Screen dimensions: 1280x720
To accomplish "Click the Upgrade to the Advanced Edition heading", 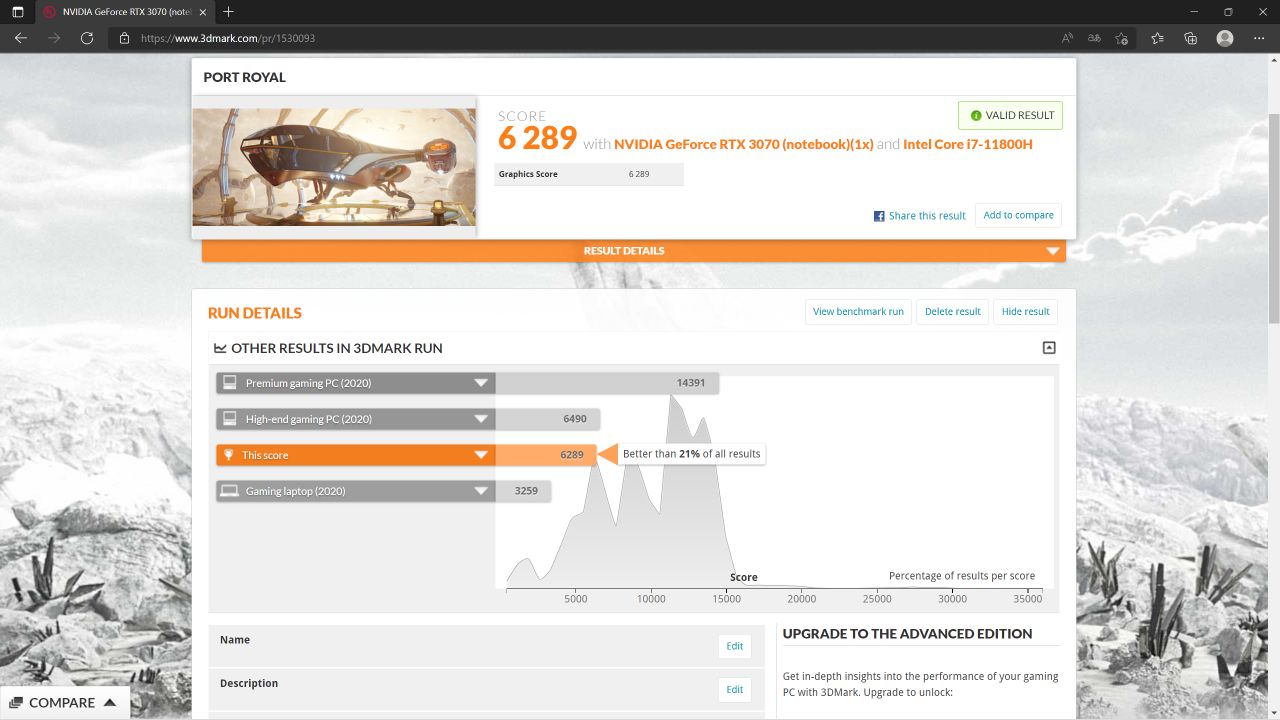I will tap(907, 633).
